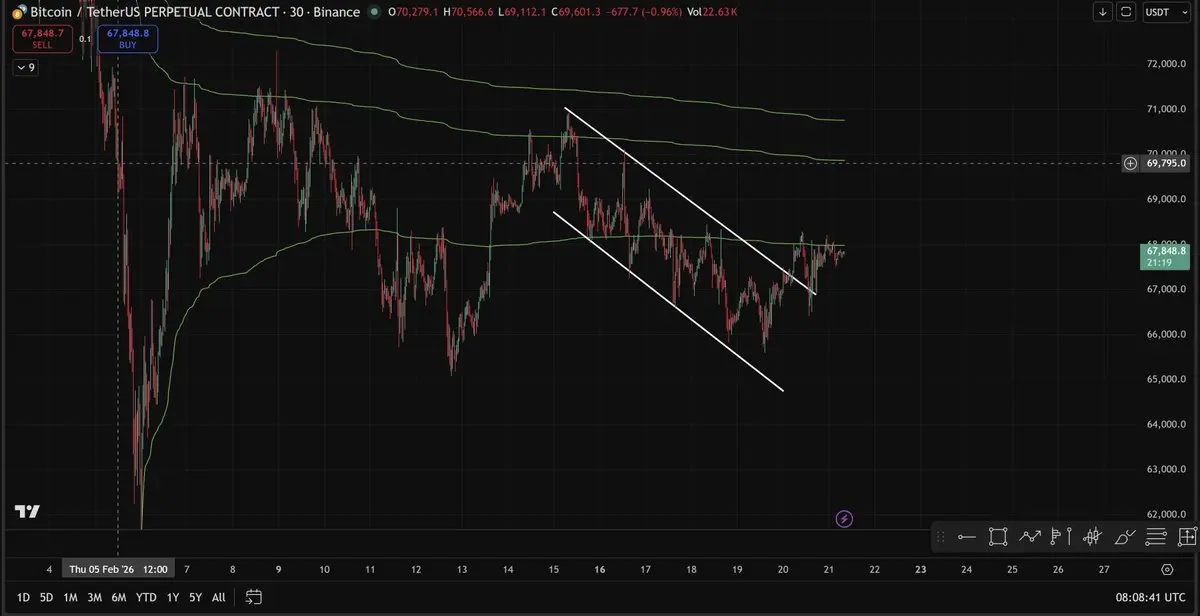Viewport: 1200px width, 616px height.
Task: Click the plus icon at price 69,795.0
Action: pos(1130,163)
